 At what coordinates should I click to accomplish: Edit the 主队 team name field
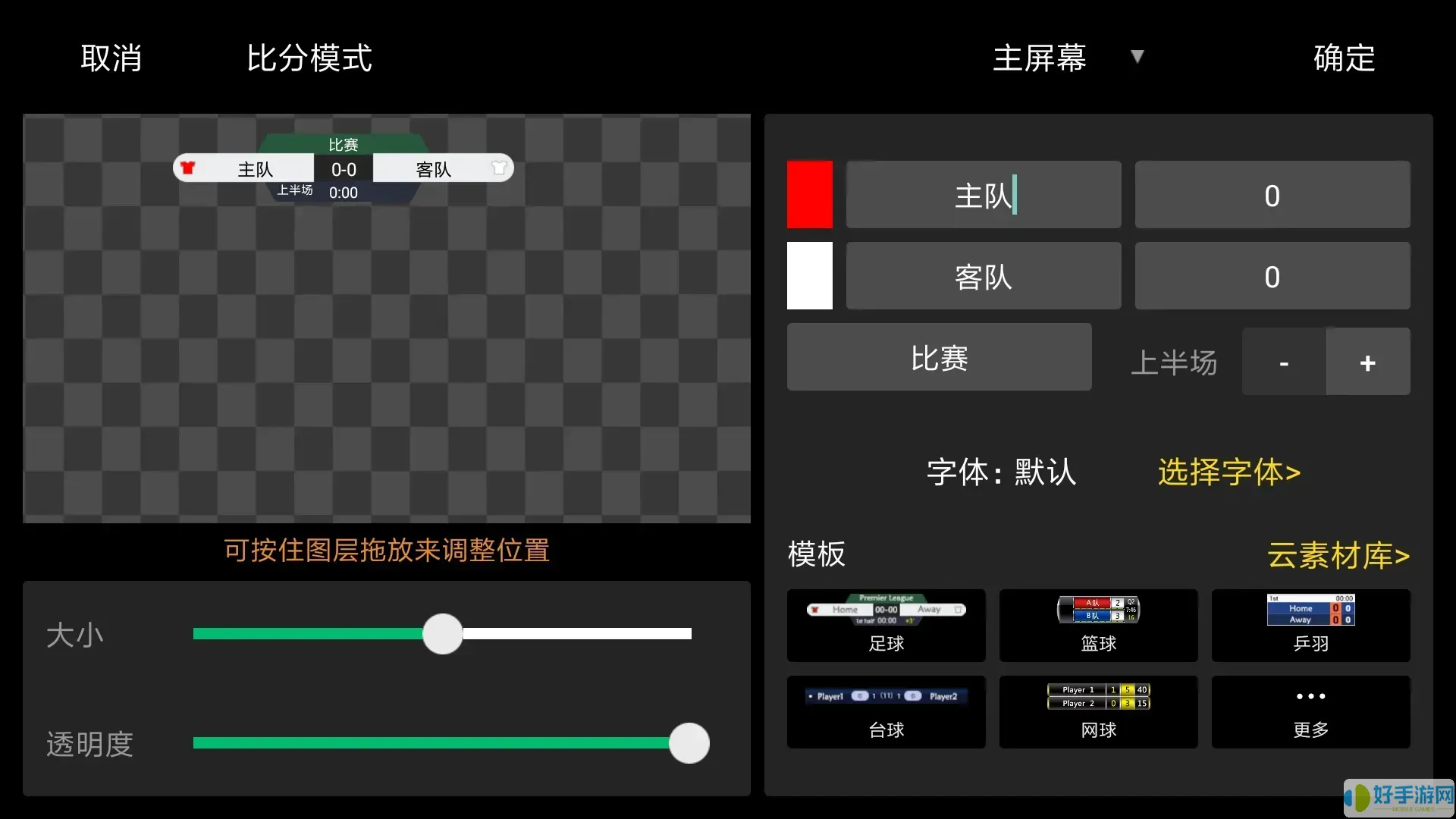(x=984, y=194)
